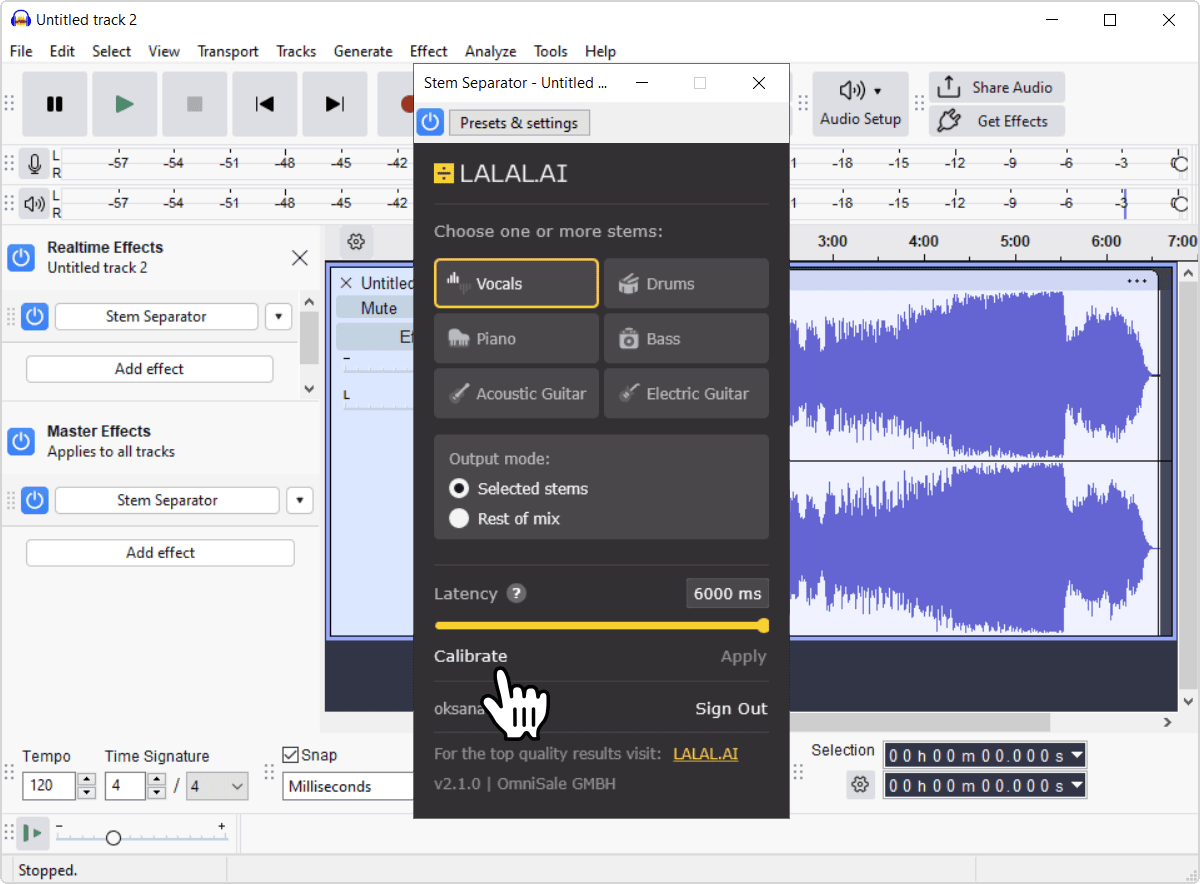Viewport: 1200px width, 884px height.
Task: Click Calibrate in Stem Separator
Action: coord(470,656)
